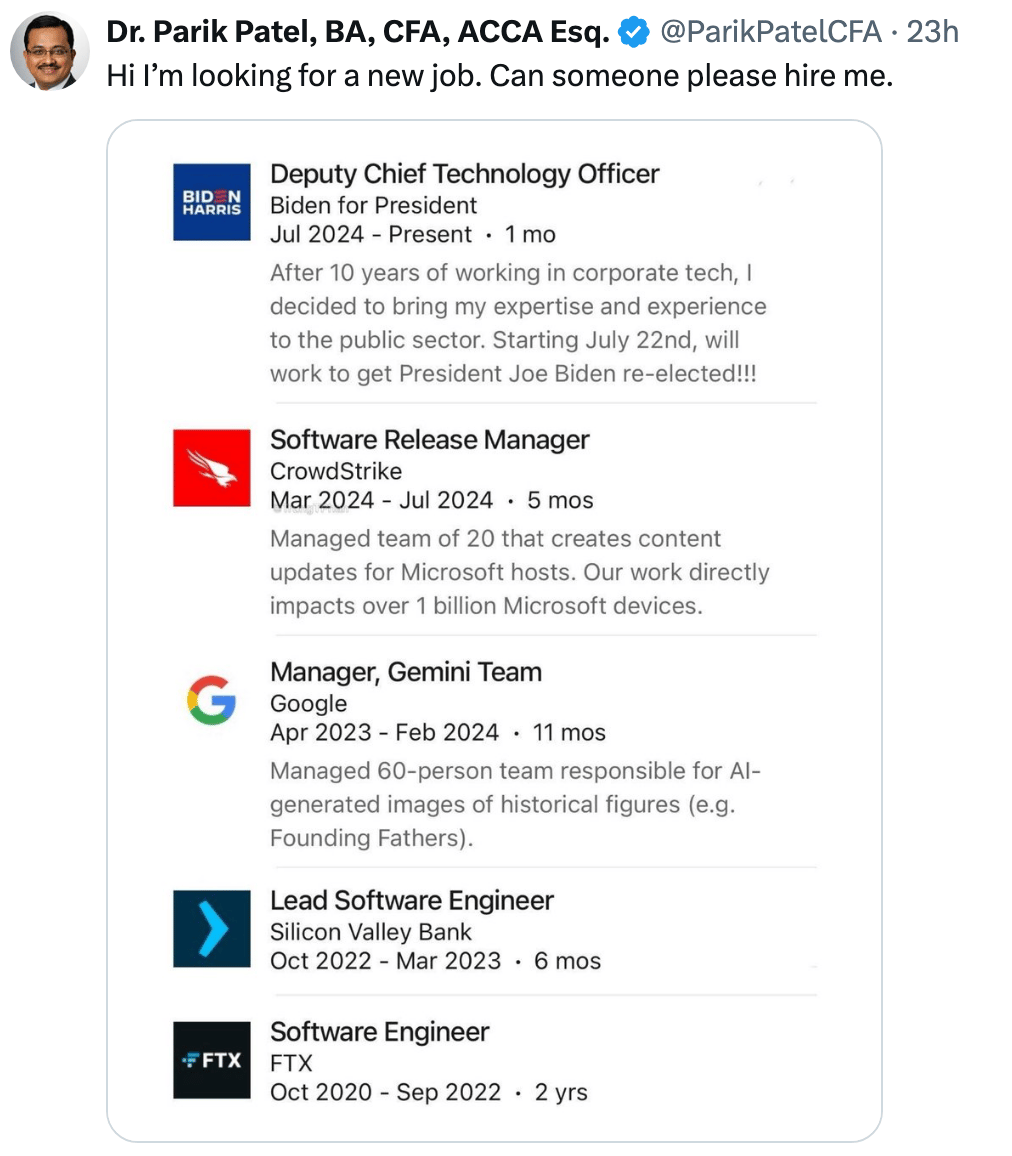This screenshot has height=1156, width=1012.
Task: Click the FTX logo
Action: pos(212,1060)
